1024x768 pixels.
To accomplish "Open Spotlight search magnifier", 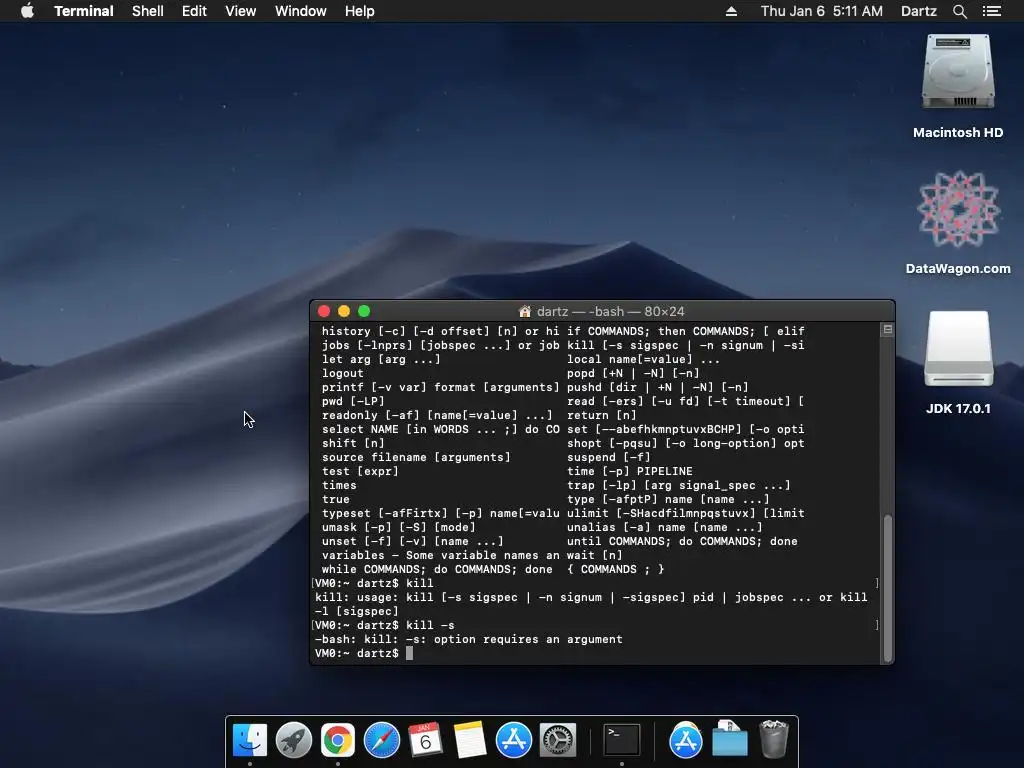I will [959, 11].
